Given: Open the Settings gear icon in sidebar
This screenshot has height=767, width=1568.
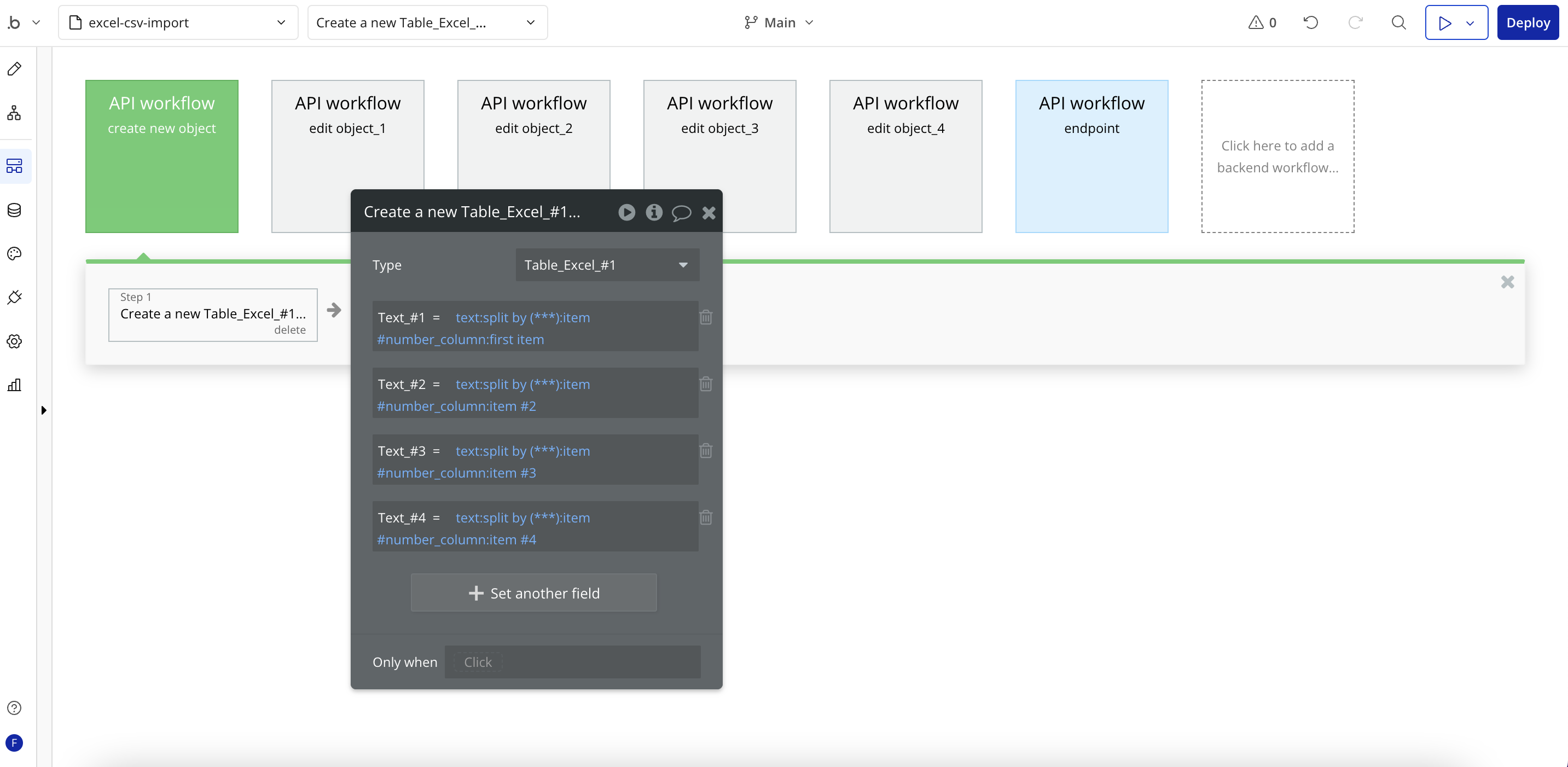Looking at the screenshot, I should pyautogui.click(x=15, y=341).
